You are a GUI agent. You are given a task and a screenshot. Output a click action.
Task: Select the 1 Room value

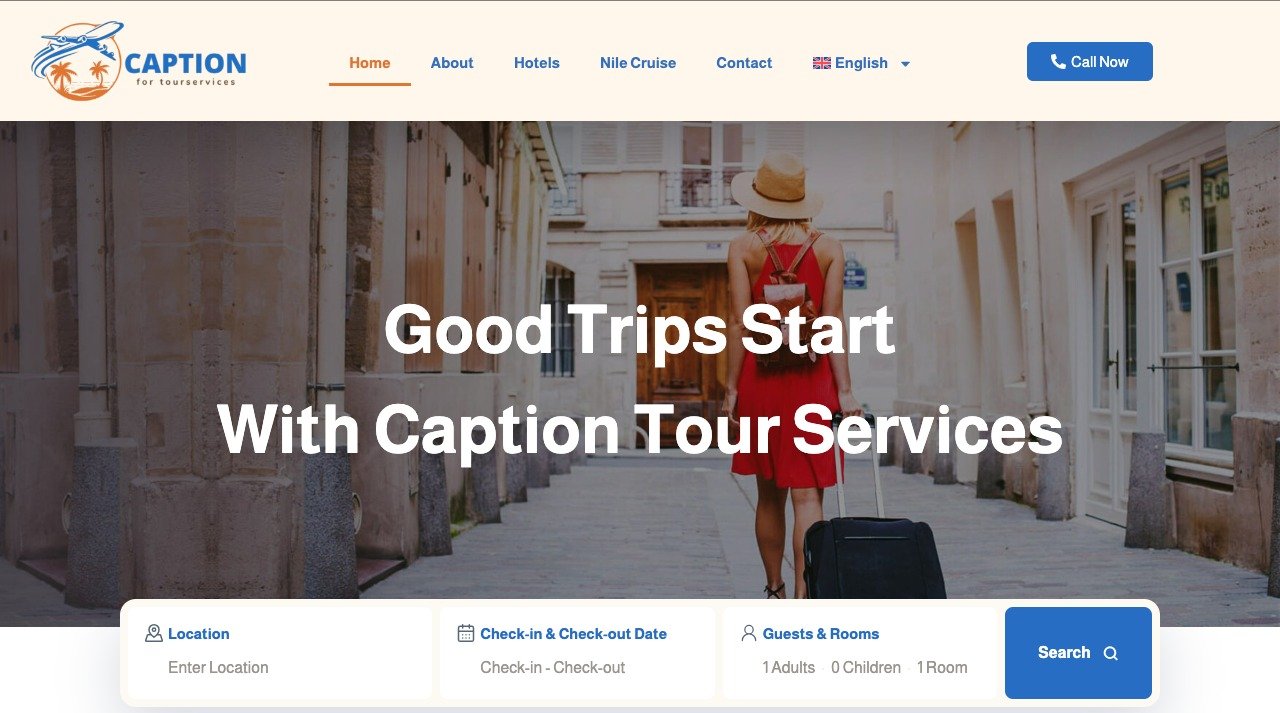[x=942, y=667]
